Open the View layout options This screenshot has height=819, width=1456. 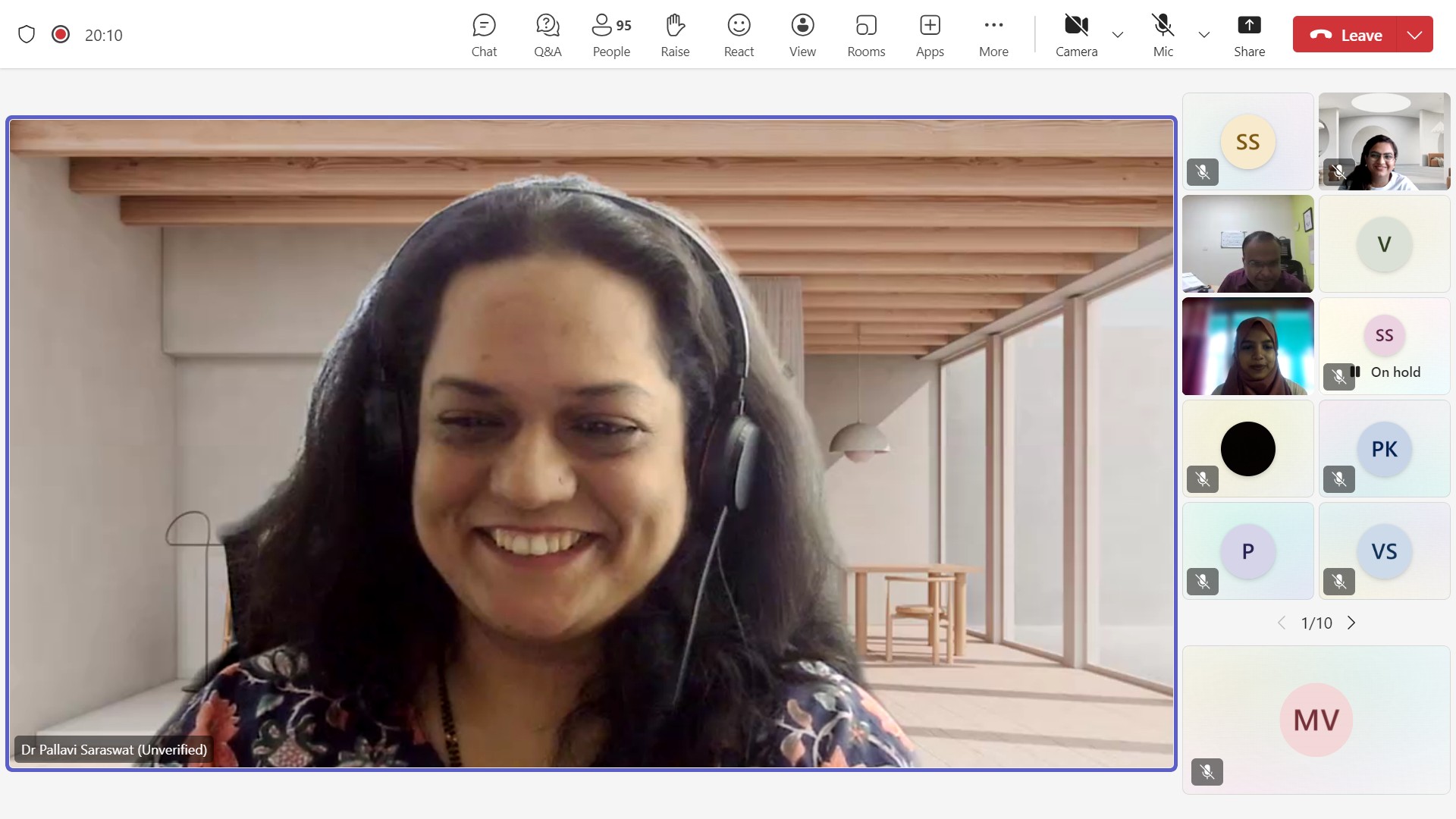click(802, 35)
